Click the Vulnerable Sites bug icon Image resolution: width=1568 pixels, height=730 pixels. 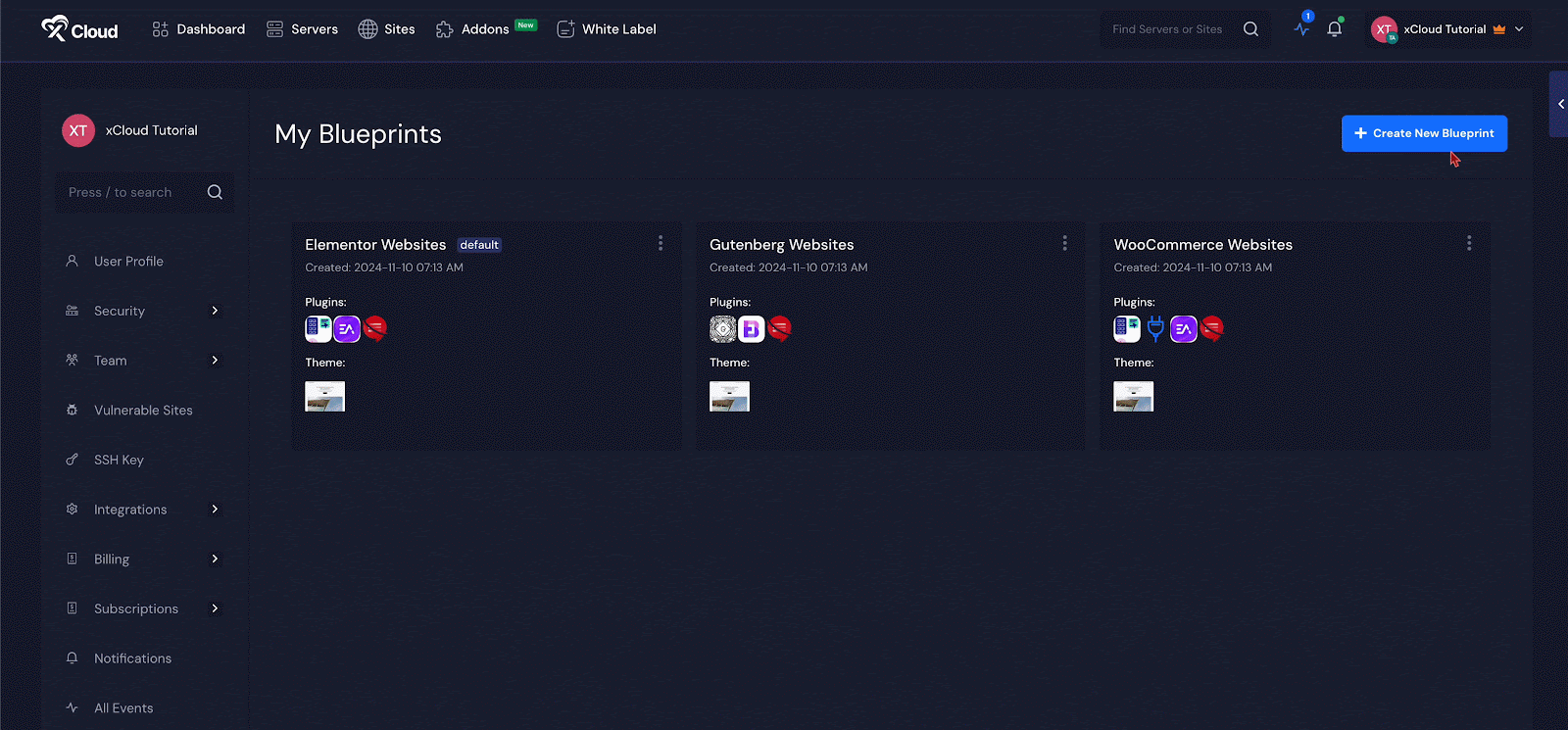pyautogui.click(x=72, y=411)
